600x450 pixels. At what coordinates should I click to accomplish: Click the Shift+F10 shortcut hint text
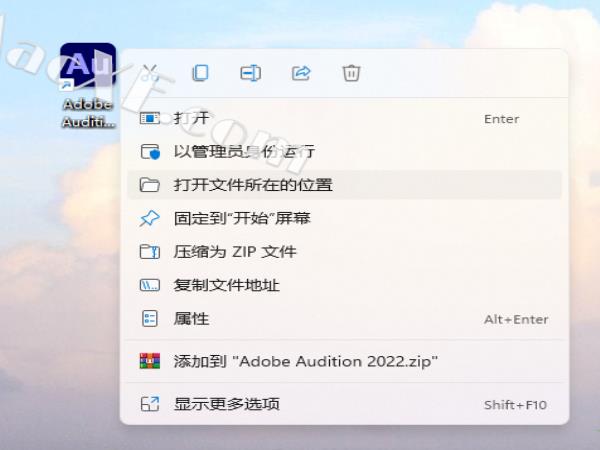pos(515,404)
